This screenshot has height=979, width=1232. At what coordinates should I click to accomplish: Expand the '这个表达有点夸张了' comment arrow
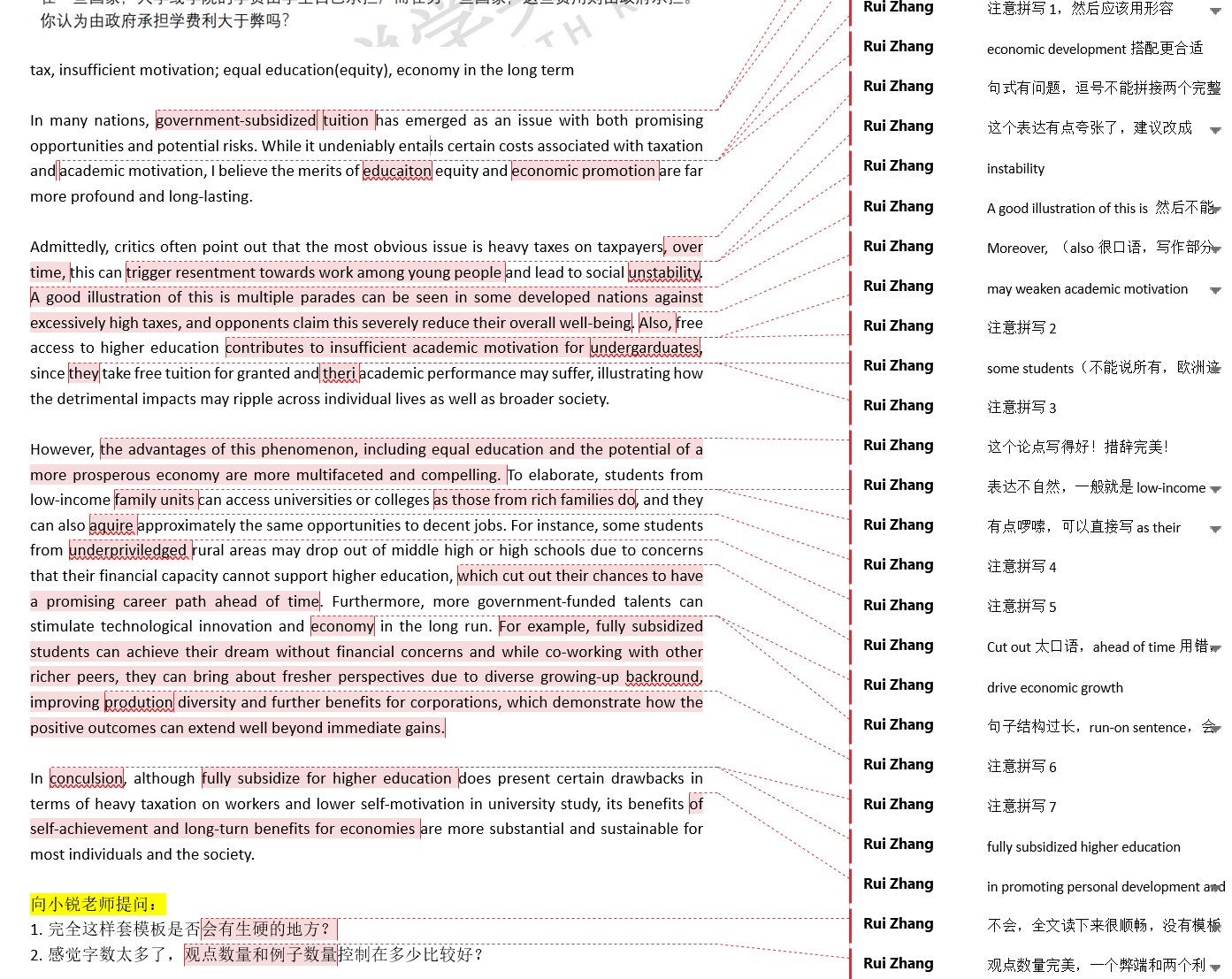pyautogui.click(x=1215, y=130)
